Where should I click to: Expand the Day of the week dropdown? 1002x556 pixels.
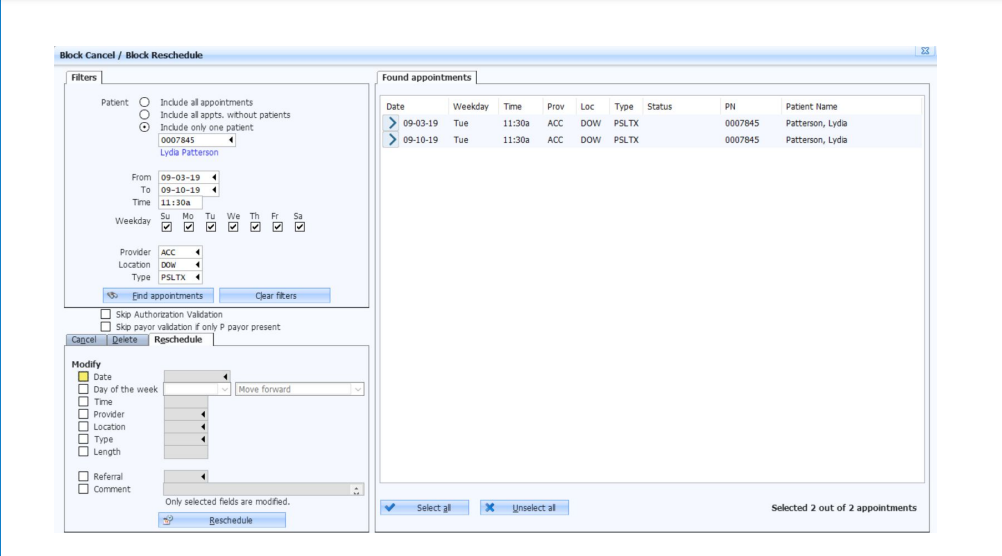click(x=224, y=389)
